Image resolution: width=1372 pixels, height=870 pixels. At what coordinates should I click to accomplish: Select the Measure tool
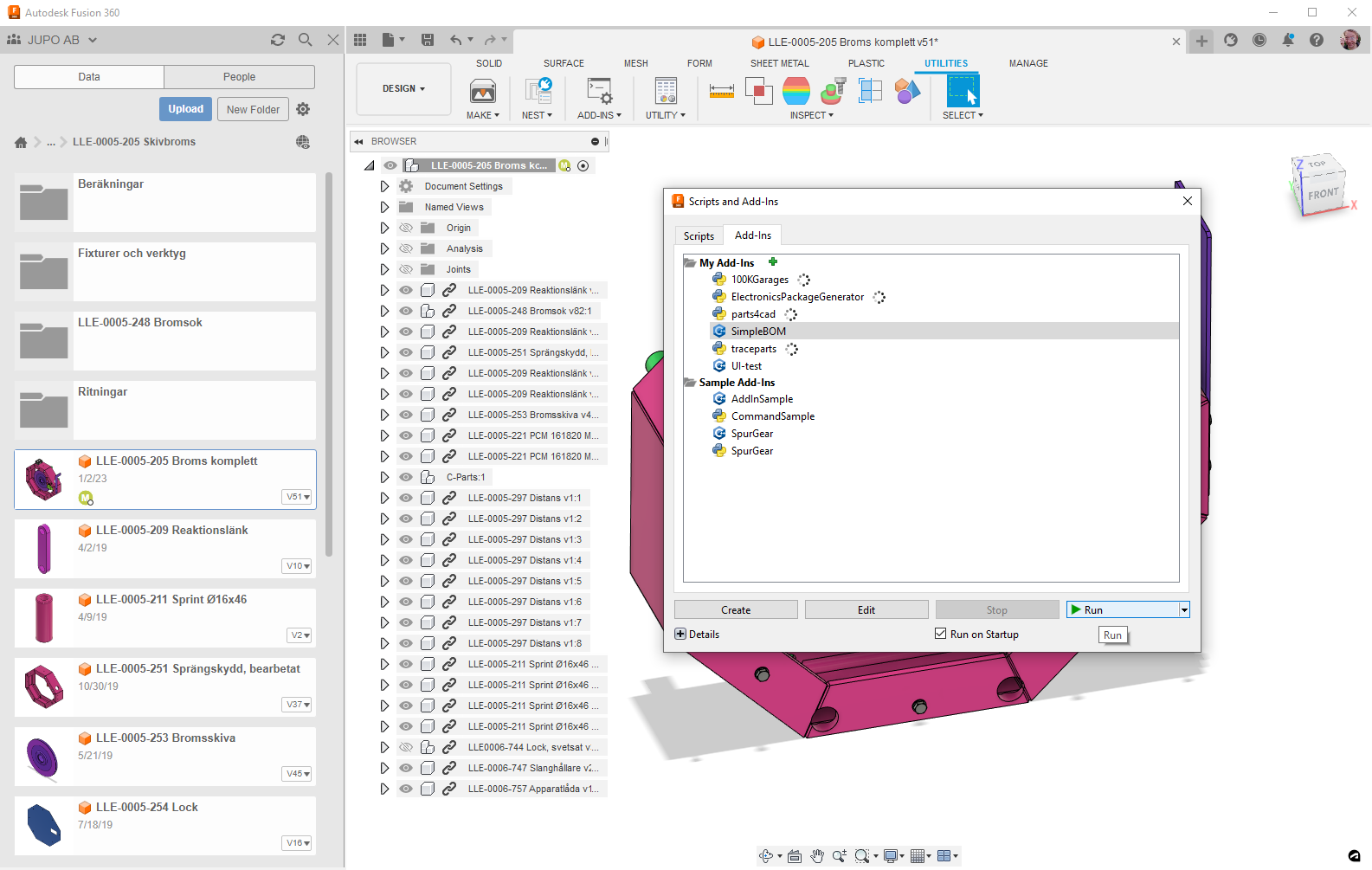click(721, 91)
